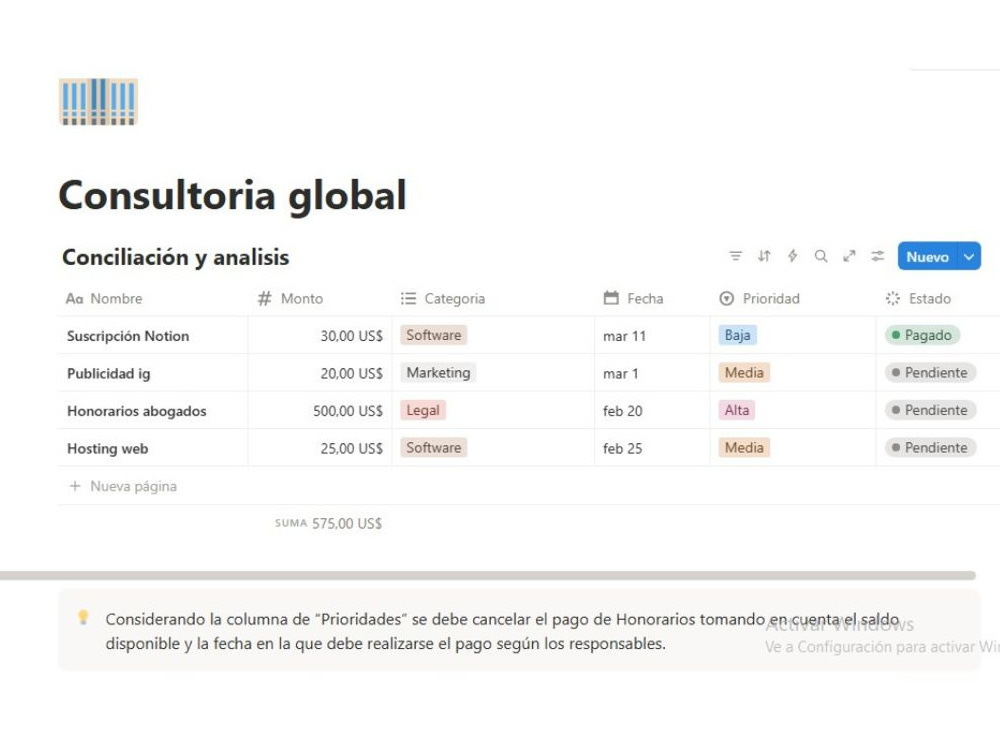Click the horizontal scrollbar under the table
The image size is (1000, 750).
coord(488,576)
